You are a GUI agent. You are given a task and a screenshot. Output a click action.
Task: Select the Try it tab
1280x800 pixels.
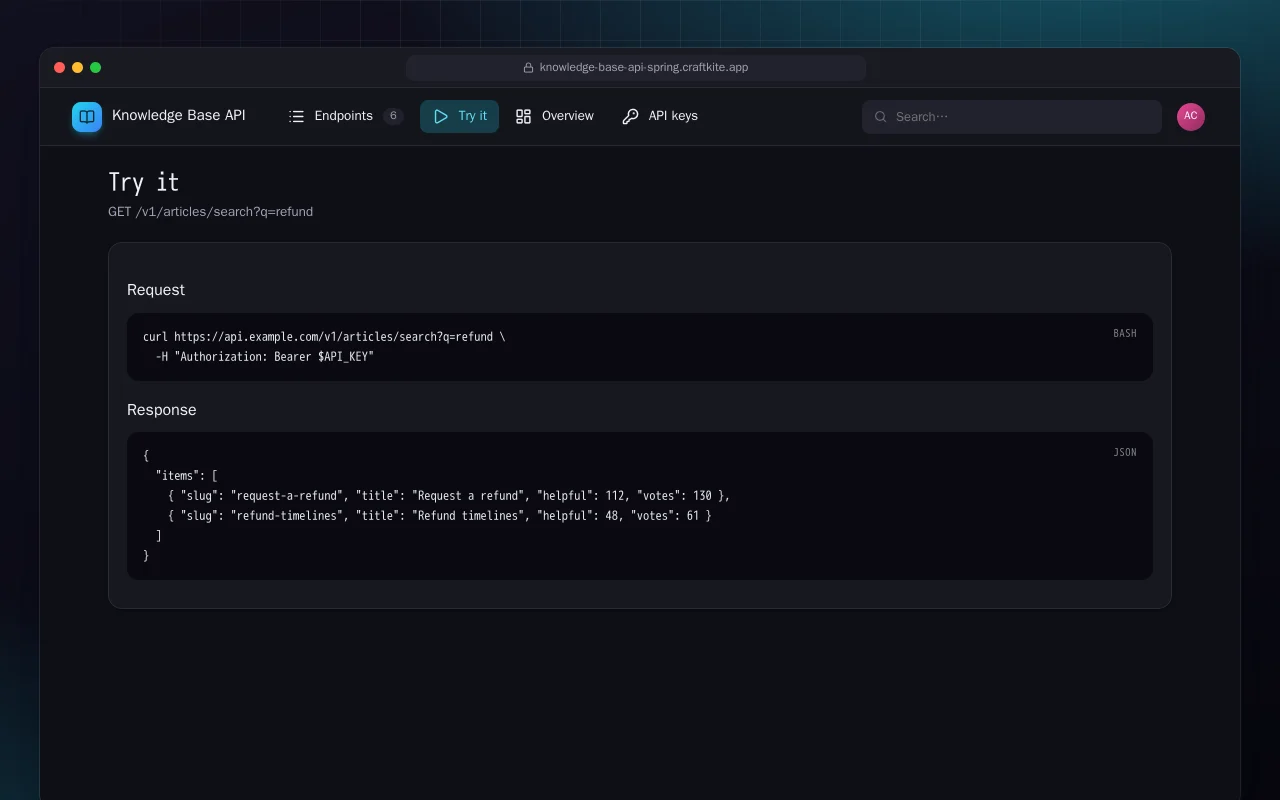pyautogui.click(x=459, y=117)
